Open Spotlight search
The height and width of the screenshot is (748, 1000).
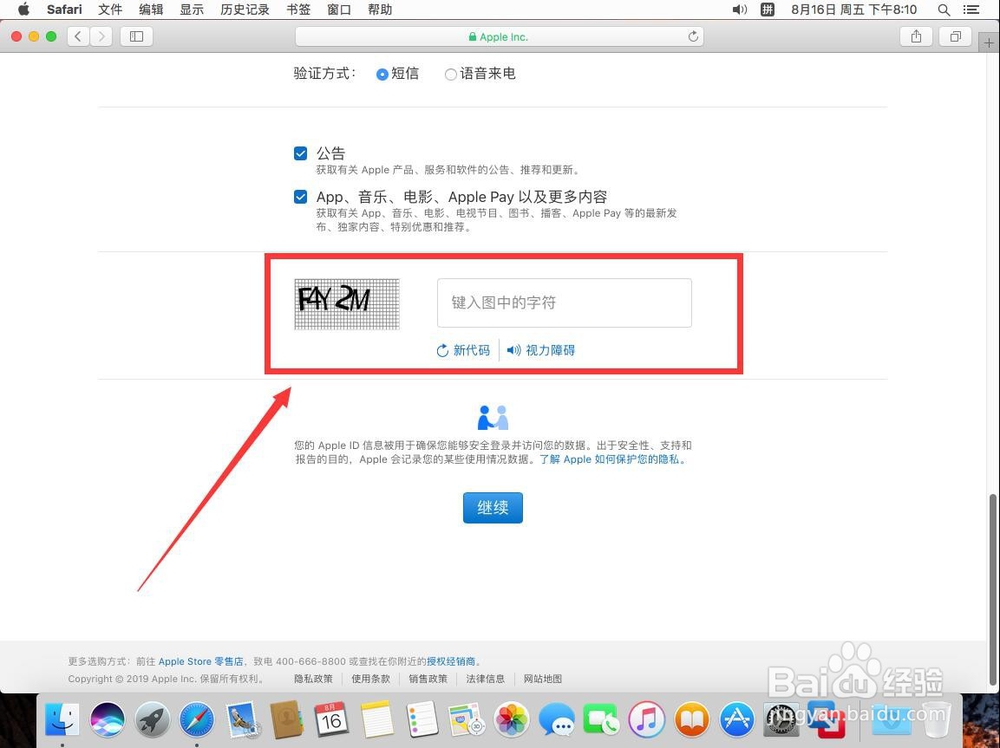(944, 10)
